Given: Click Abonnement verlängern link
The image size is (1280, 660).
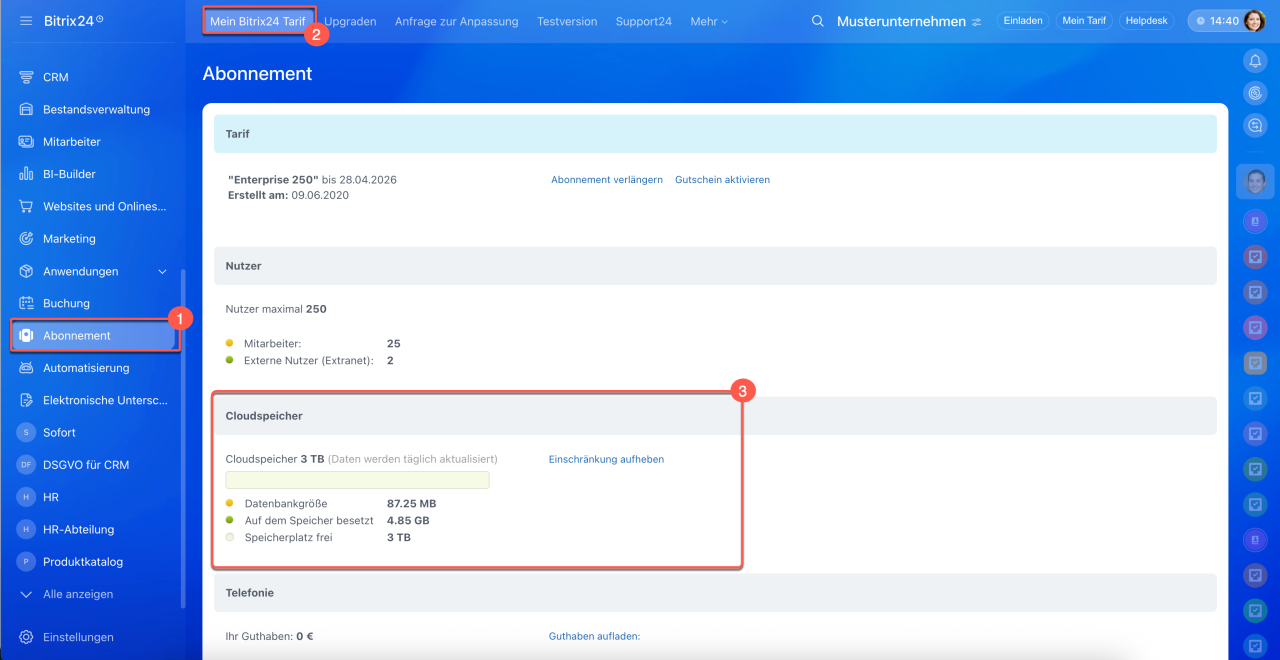Looking at the screenshot, I should point(607,180).
